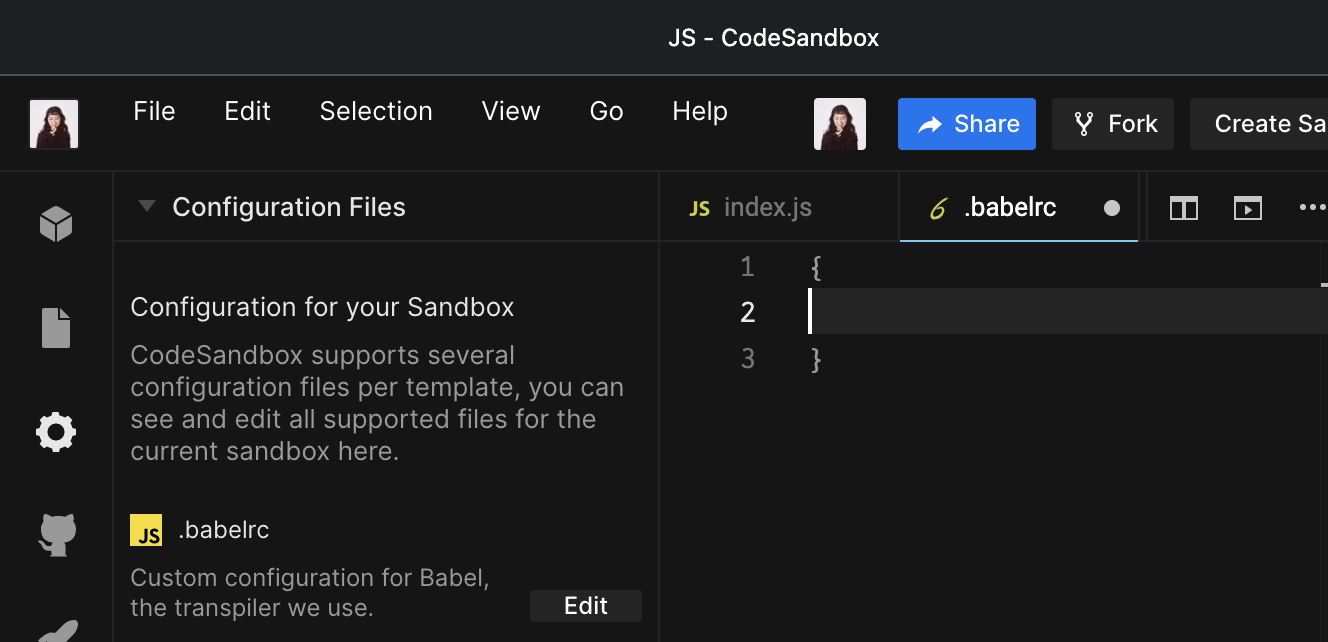Screen dimensions: 1328x642
Task: Click line number 3 in the gutter
Action: pyautogui.click(x=747, y=358)
